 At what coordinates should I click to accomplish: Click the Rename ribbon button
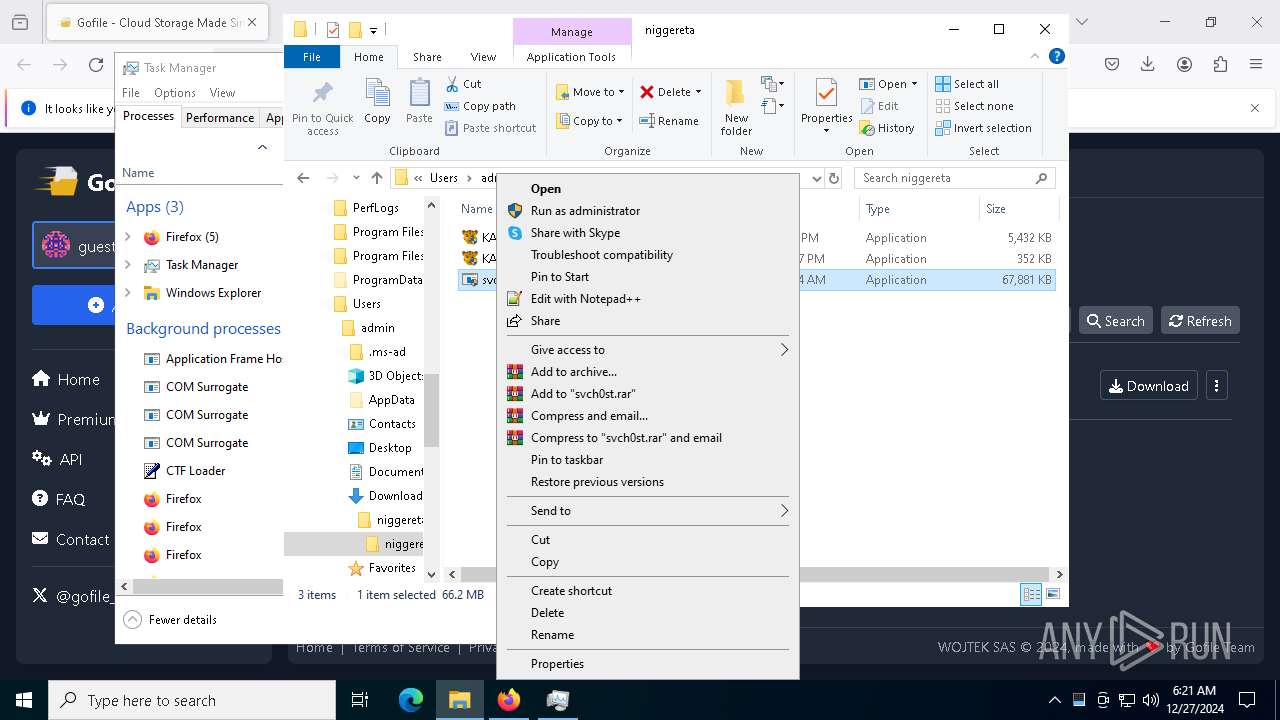[x=669, y=121]
